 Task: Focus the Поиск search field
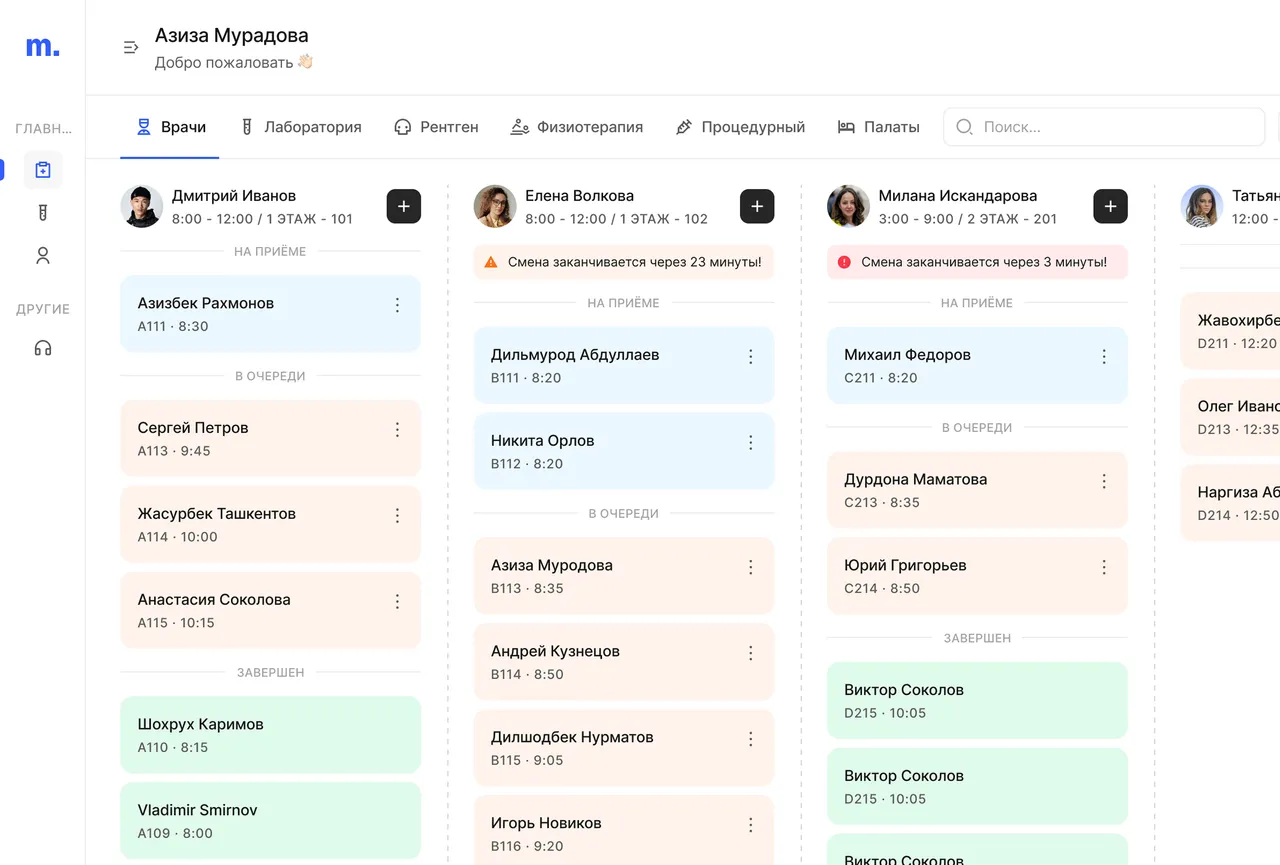pos(1105,127)
